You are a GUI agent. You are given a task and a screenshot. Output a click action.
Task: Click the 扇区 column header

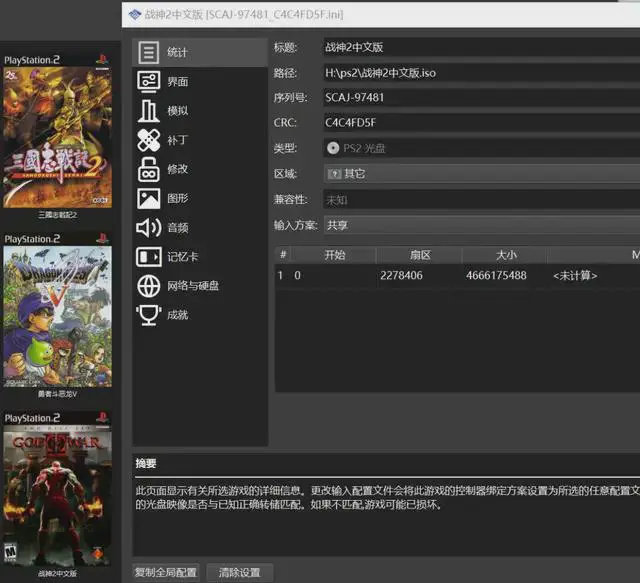click(x=420, y=255)
